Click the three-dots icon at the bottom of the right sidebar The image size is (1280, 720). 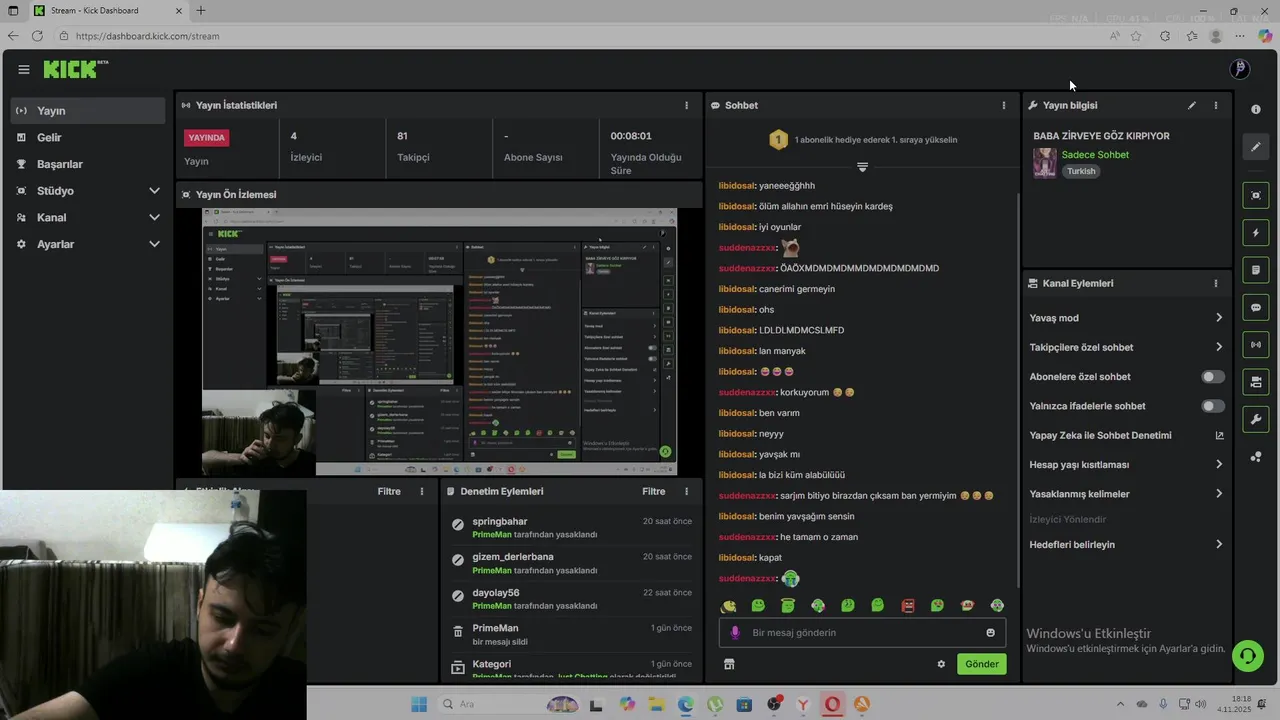[x=1256, y=457]
